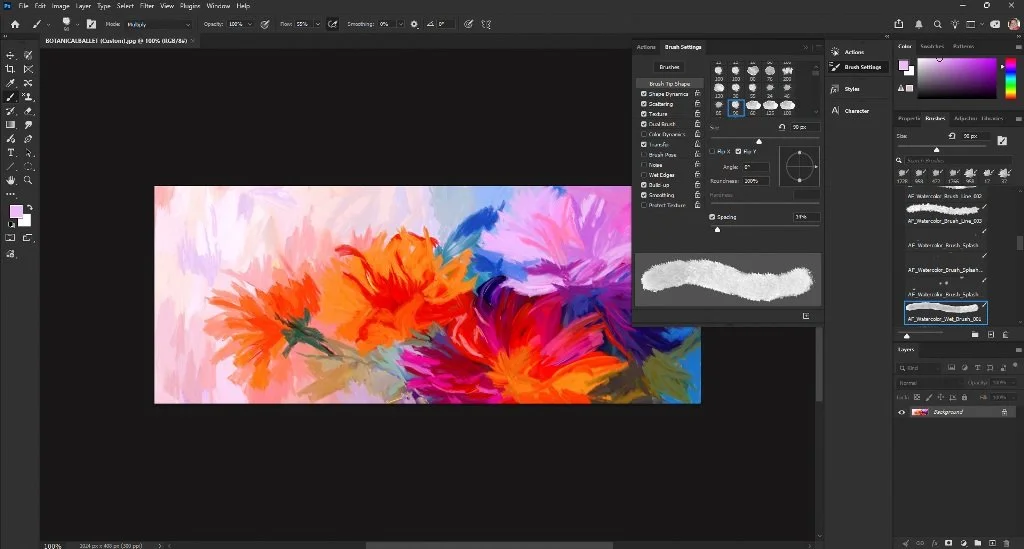Select the Zoom tool
The height and width of the screenshot is (549, 1024).
tap(28, 180)
